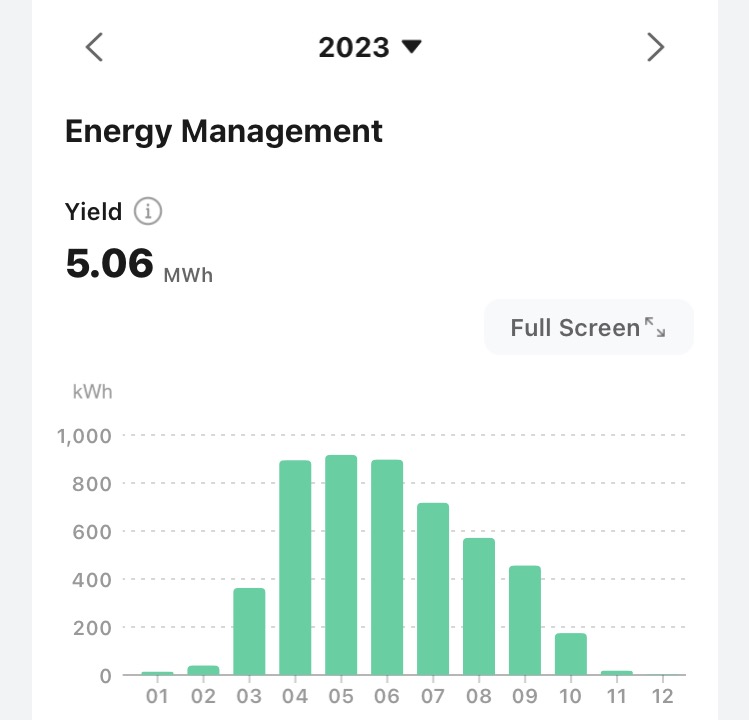Tap the January bar in chart
749x720 pixels.
[x=157, y=673]
